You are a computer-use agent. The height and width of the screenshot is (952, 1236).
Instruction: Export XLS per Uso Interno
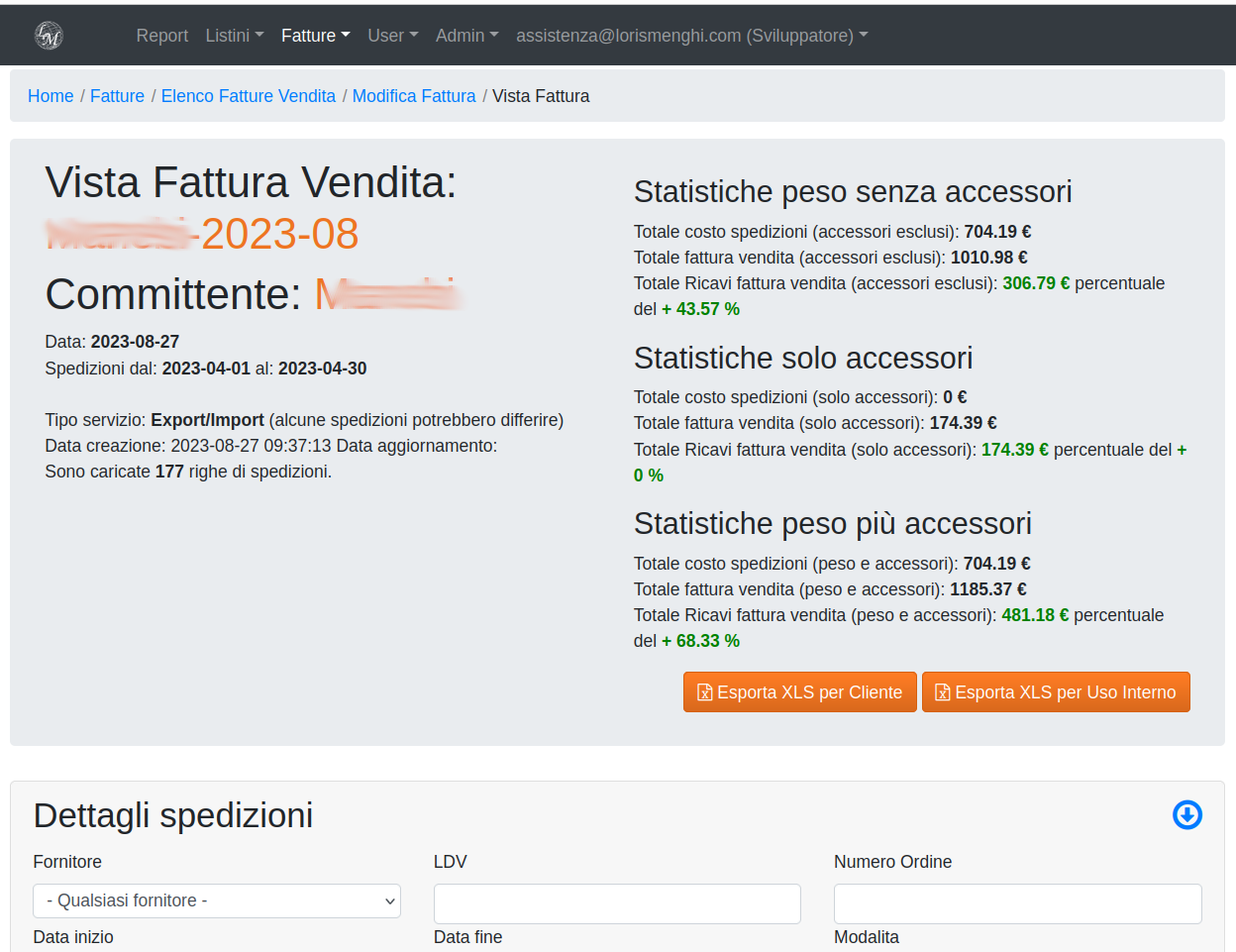click(1056, 692)
